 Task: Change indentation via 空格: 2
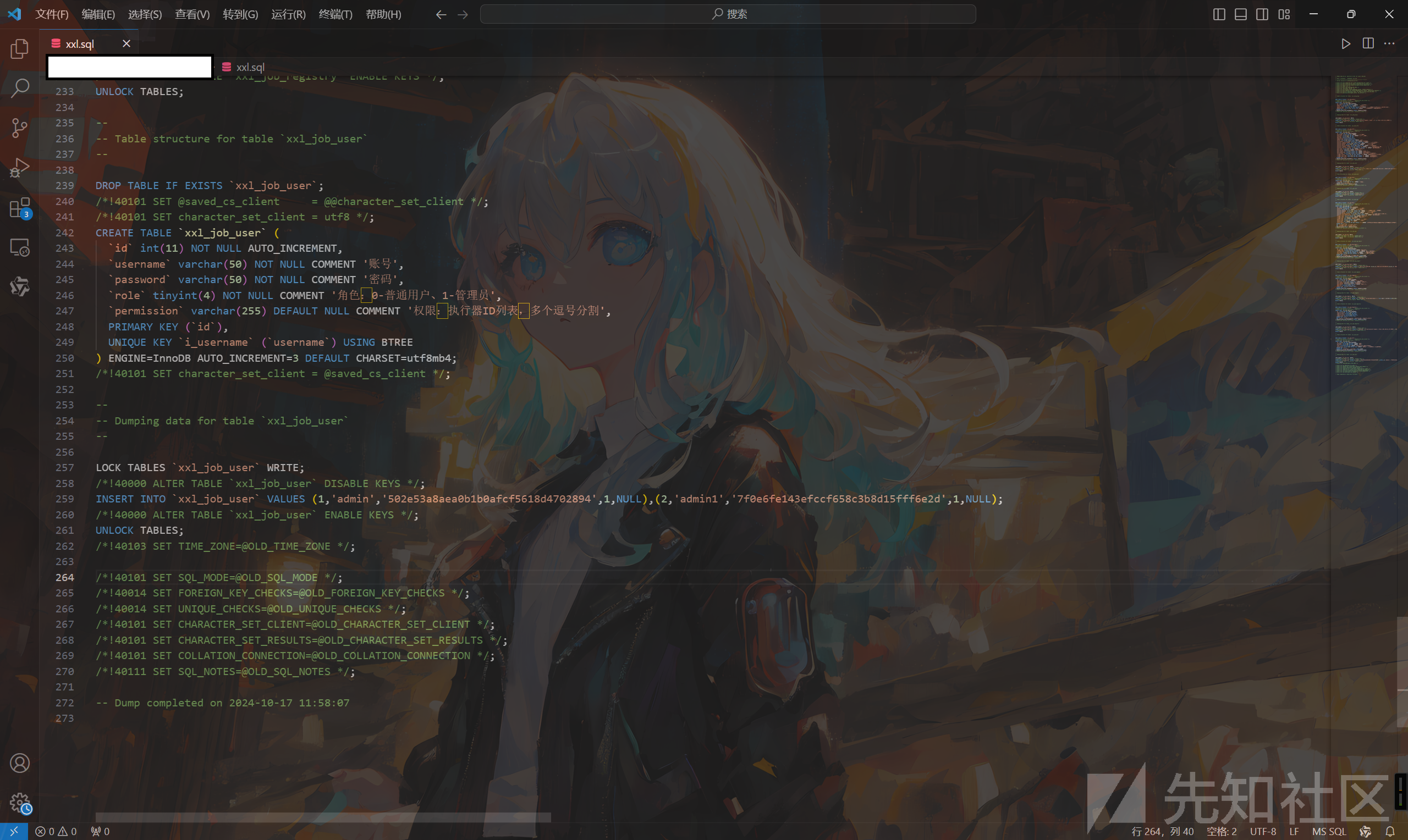click(1221, 832)
